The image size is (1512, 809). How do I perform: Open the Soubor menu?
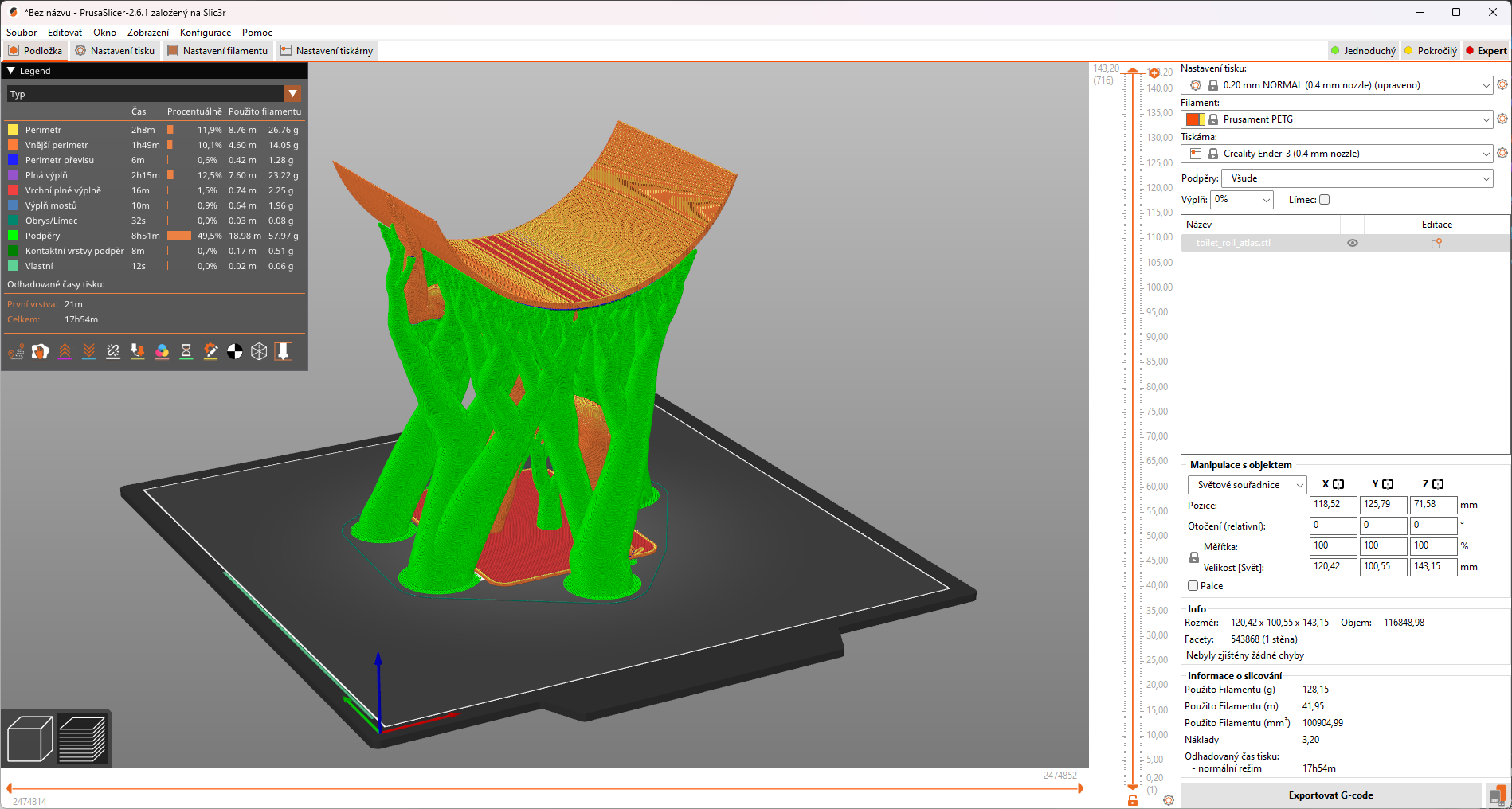pyautogui.click(x=22, y=33)
